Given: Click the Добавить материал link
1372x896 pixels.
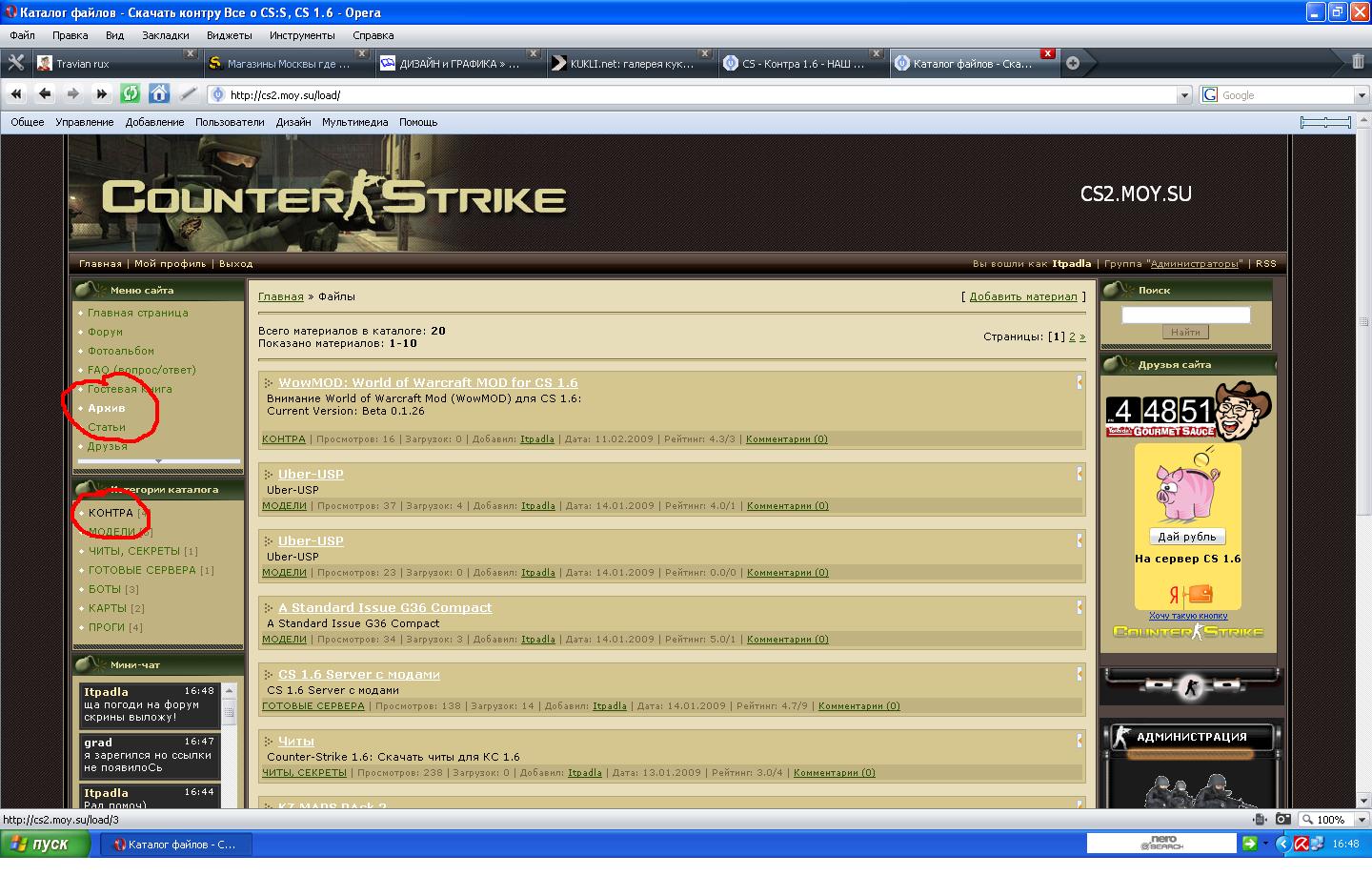Looking at the screenshot, I should (x=1022, y=296).
